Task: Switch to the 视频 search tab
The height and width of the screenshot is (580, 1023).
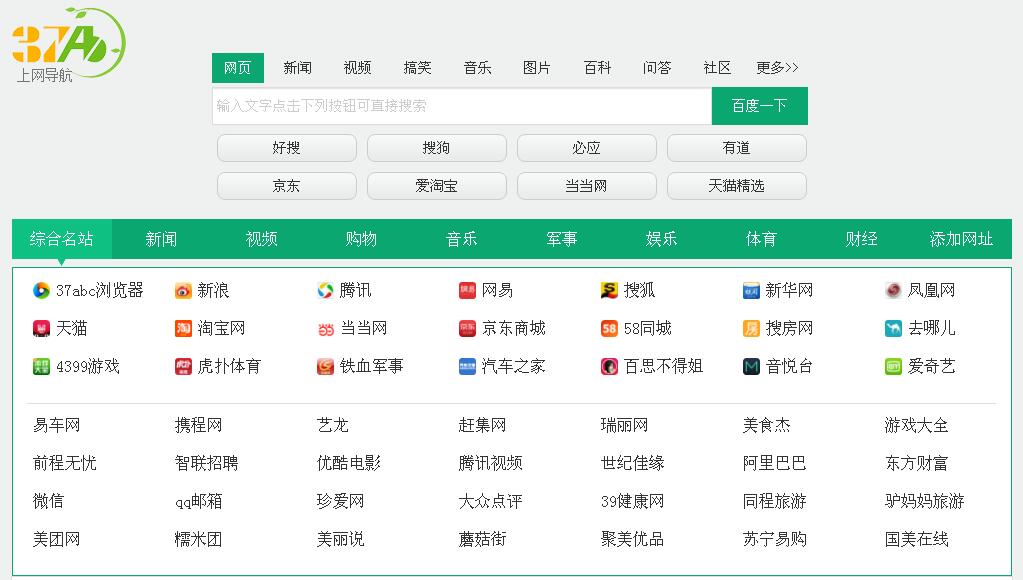Action: [x=358, y=68]
